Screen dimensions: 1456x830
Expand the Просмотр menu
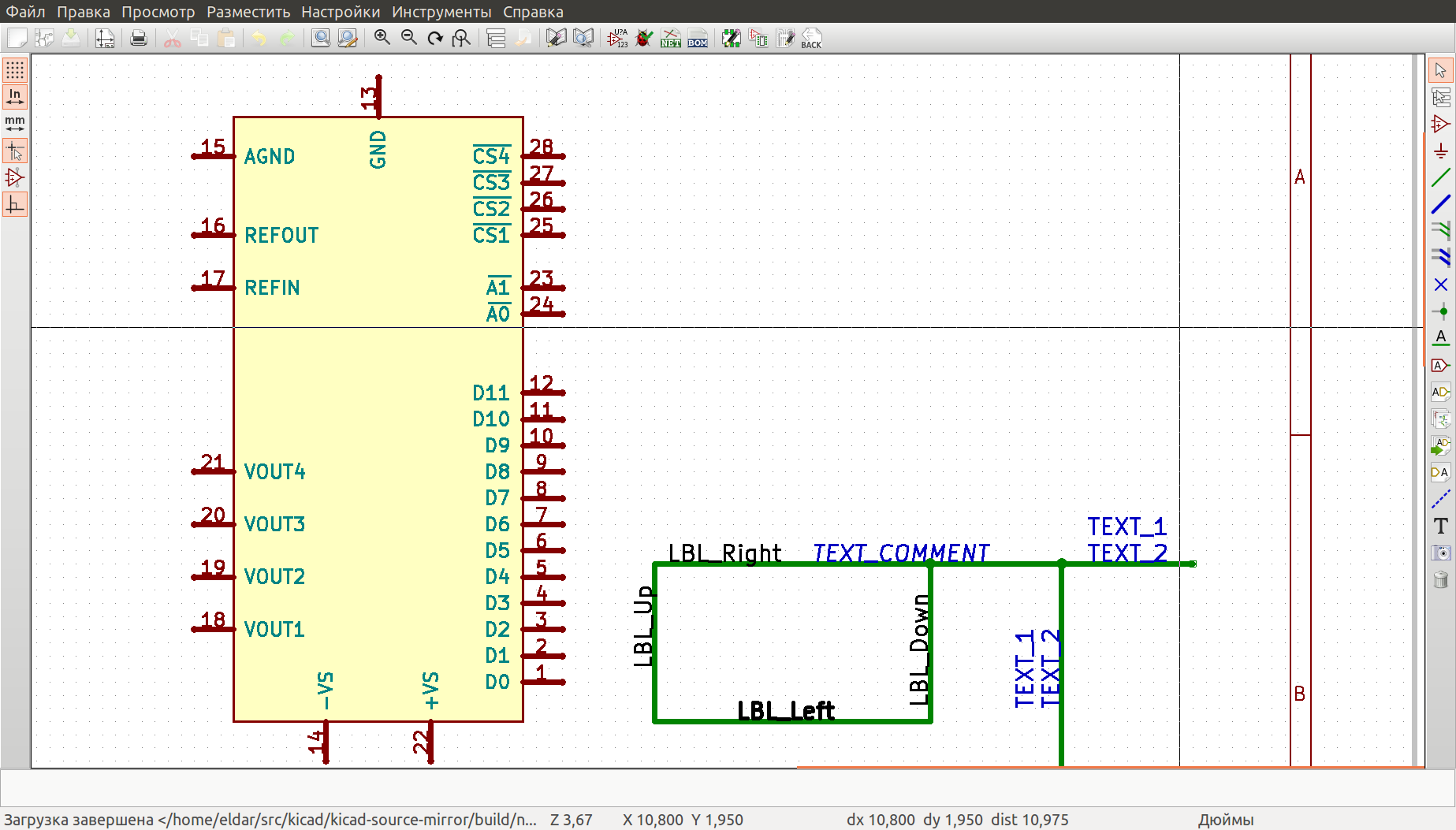(158, 12)
